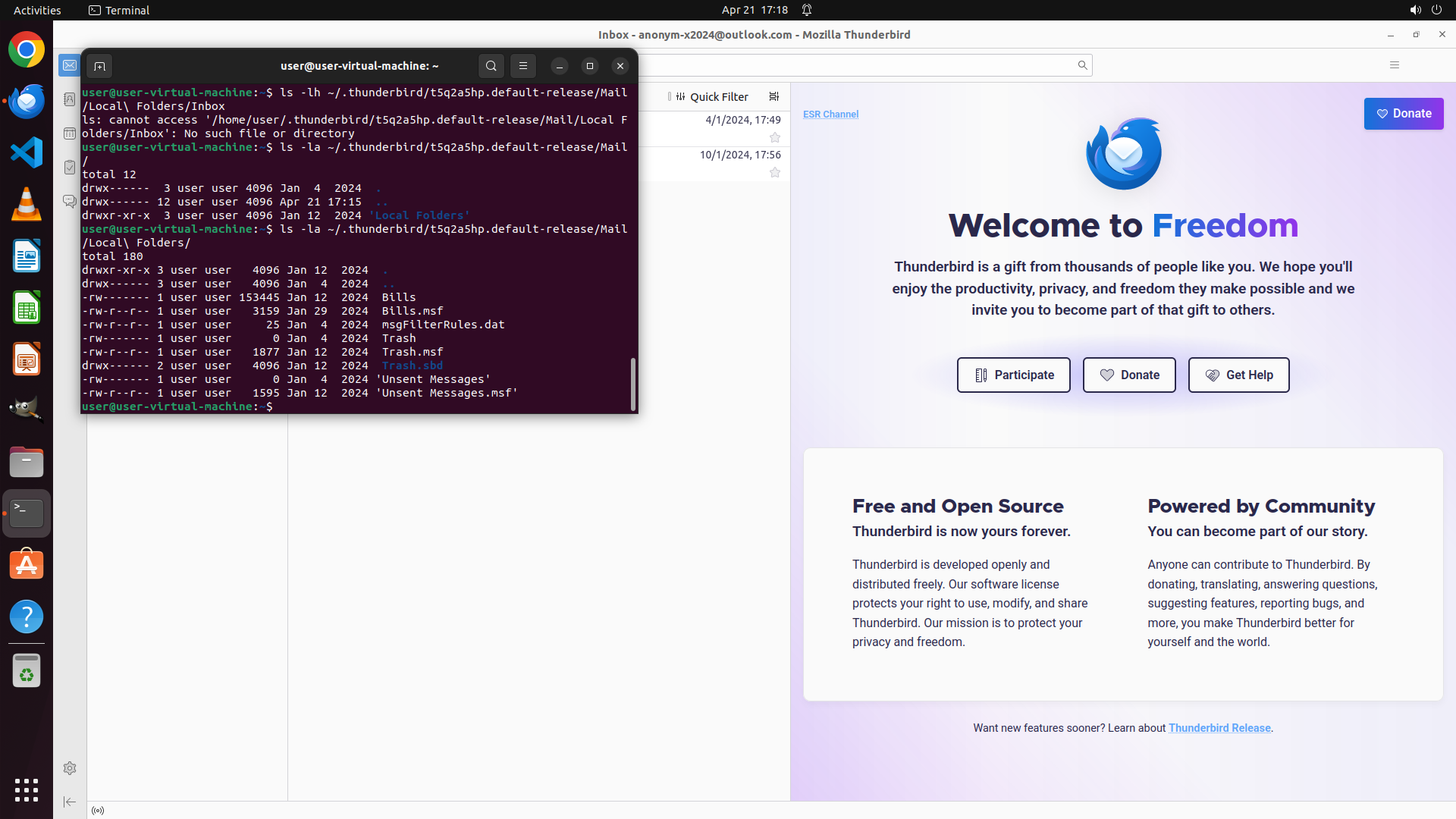The width and height of the screenshot is (1456, 819).
Task: Open the Chat space in sidebar
Action: point(69,201)
